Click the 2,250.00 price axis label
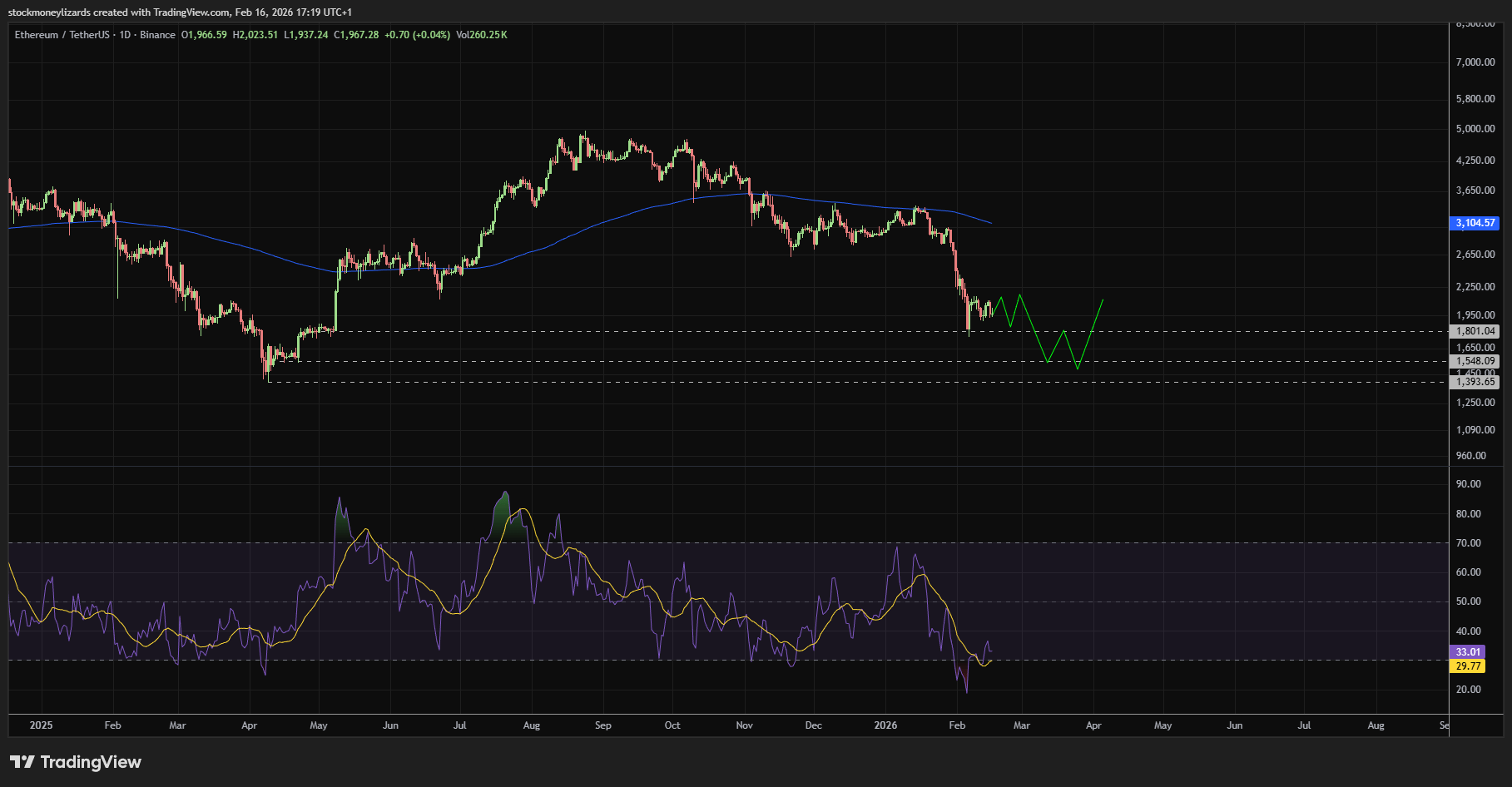Screen dimensions: 1512x787 point(1475,287)
